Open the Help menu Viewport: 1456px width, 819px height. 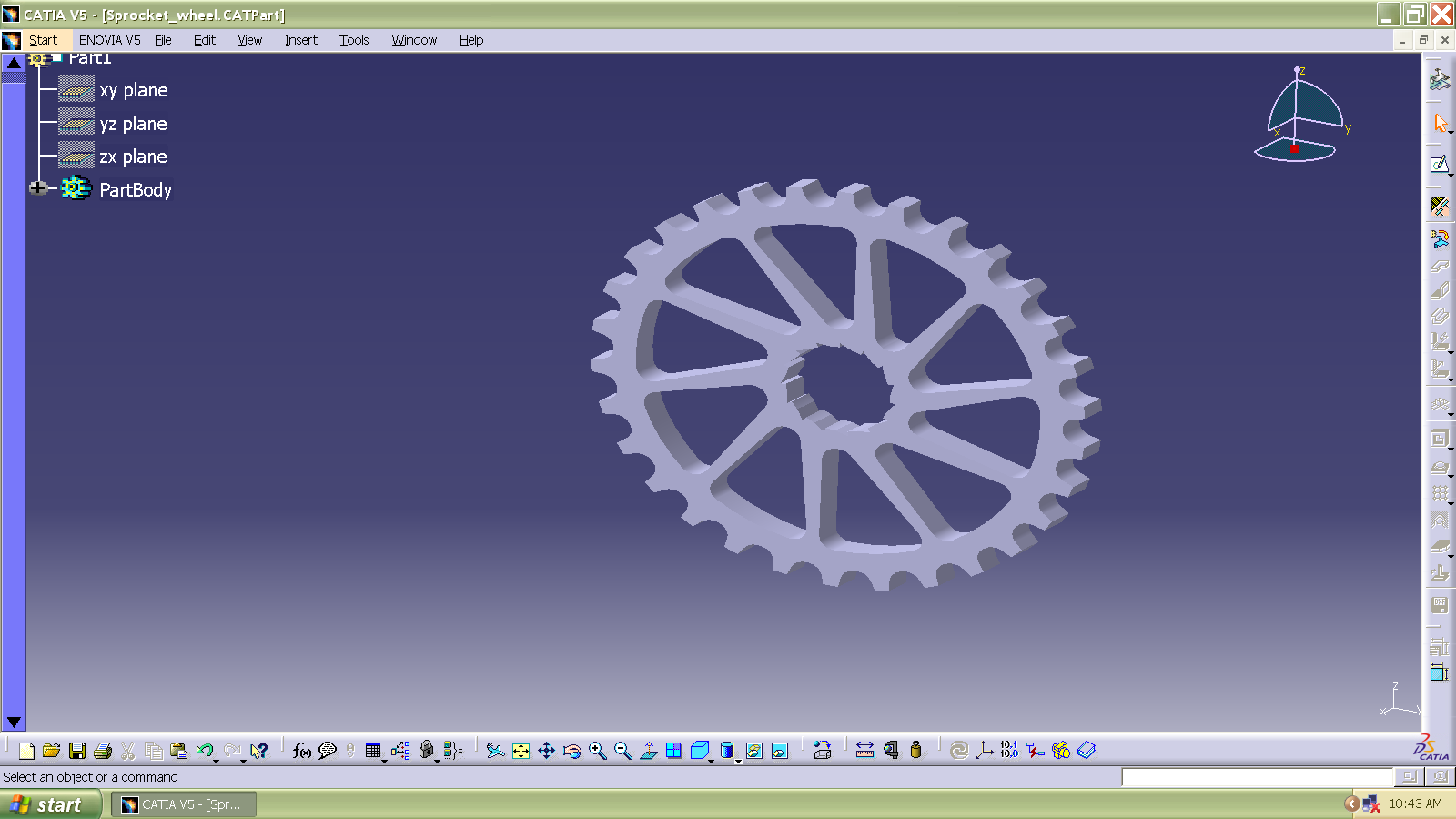471,40
